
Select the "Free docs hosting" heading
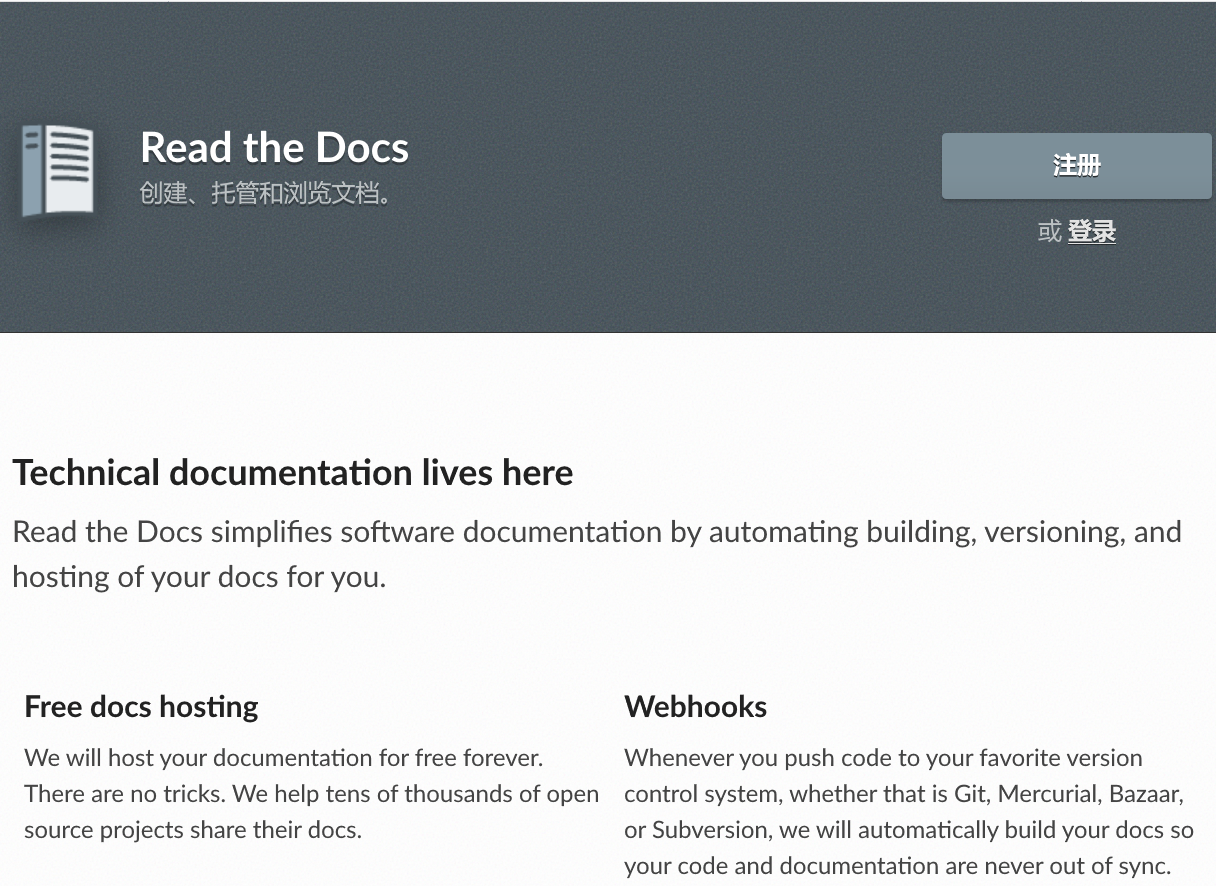141,707
